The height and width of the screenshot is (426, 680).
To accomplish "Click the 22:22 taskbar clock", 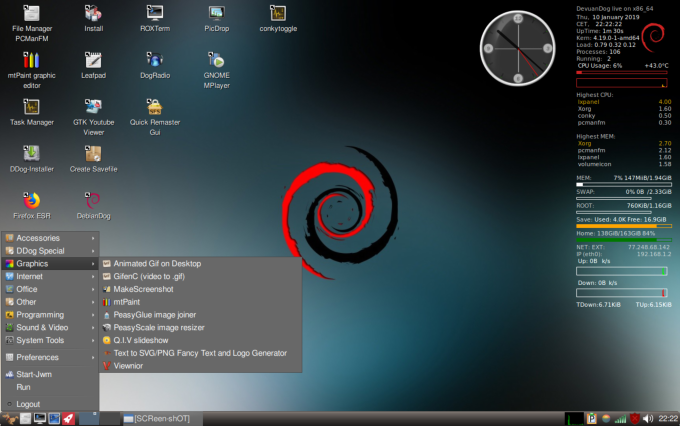I will click(x=668, y=419).
